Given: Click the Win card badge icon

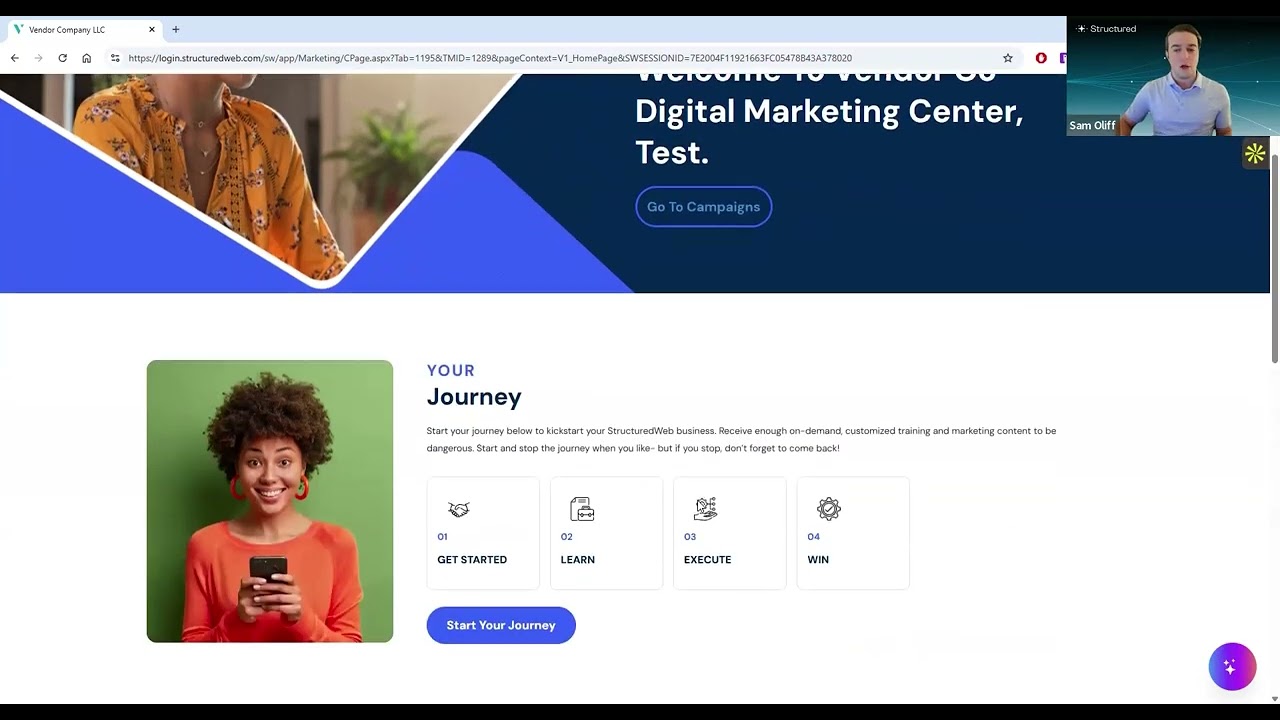Looking at the screenshot, I should coord(829,509).
